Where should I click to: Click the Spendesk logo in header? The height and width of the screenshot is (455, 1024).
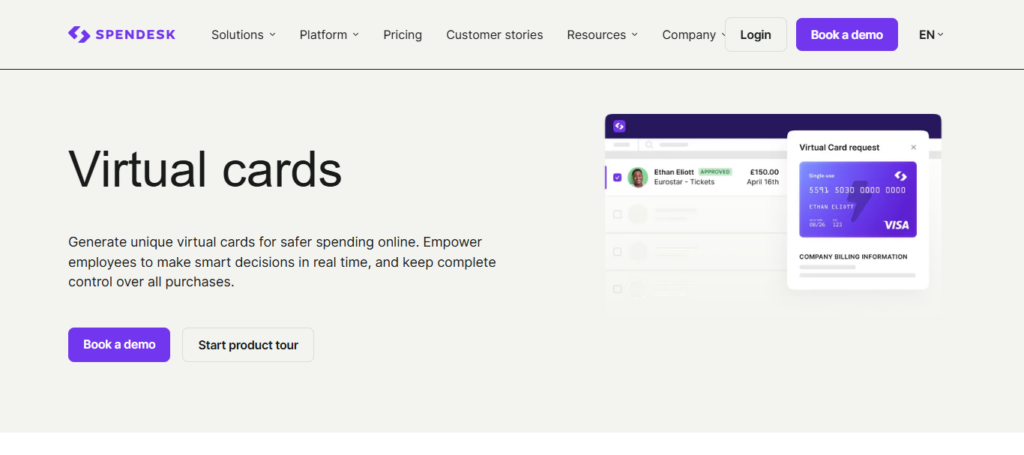click(x=121, y=35)
